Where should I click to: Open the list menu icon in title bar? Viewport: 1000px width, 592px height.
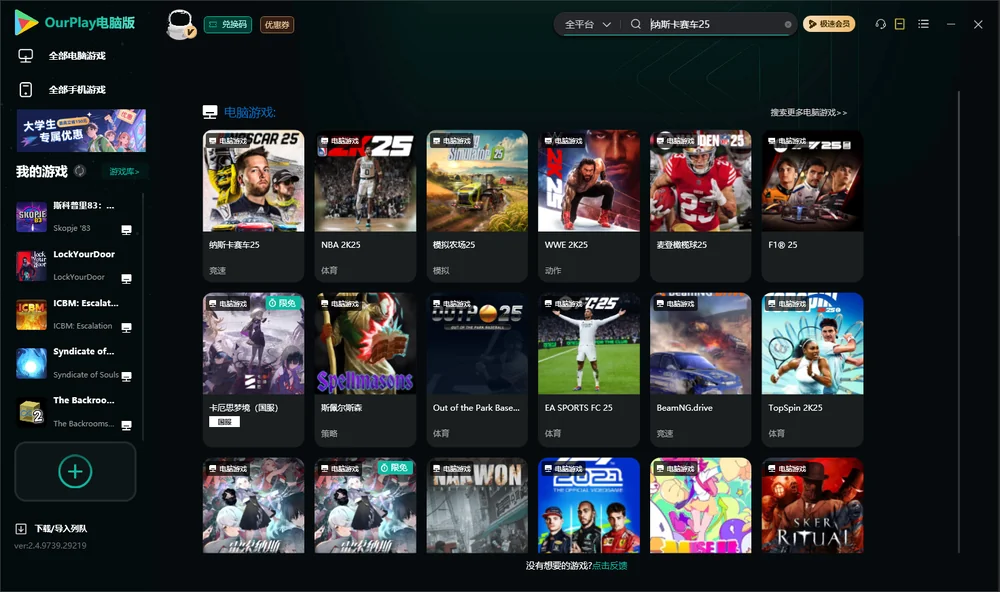coord(923,24)
